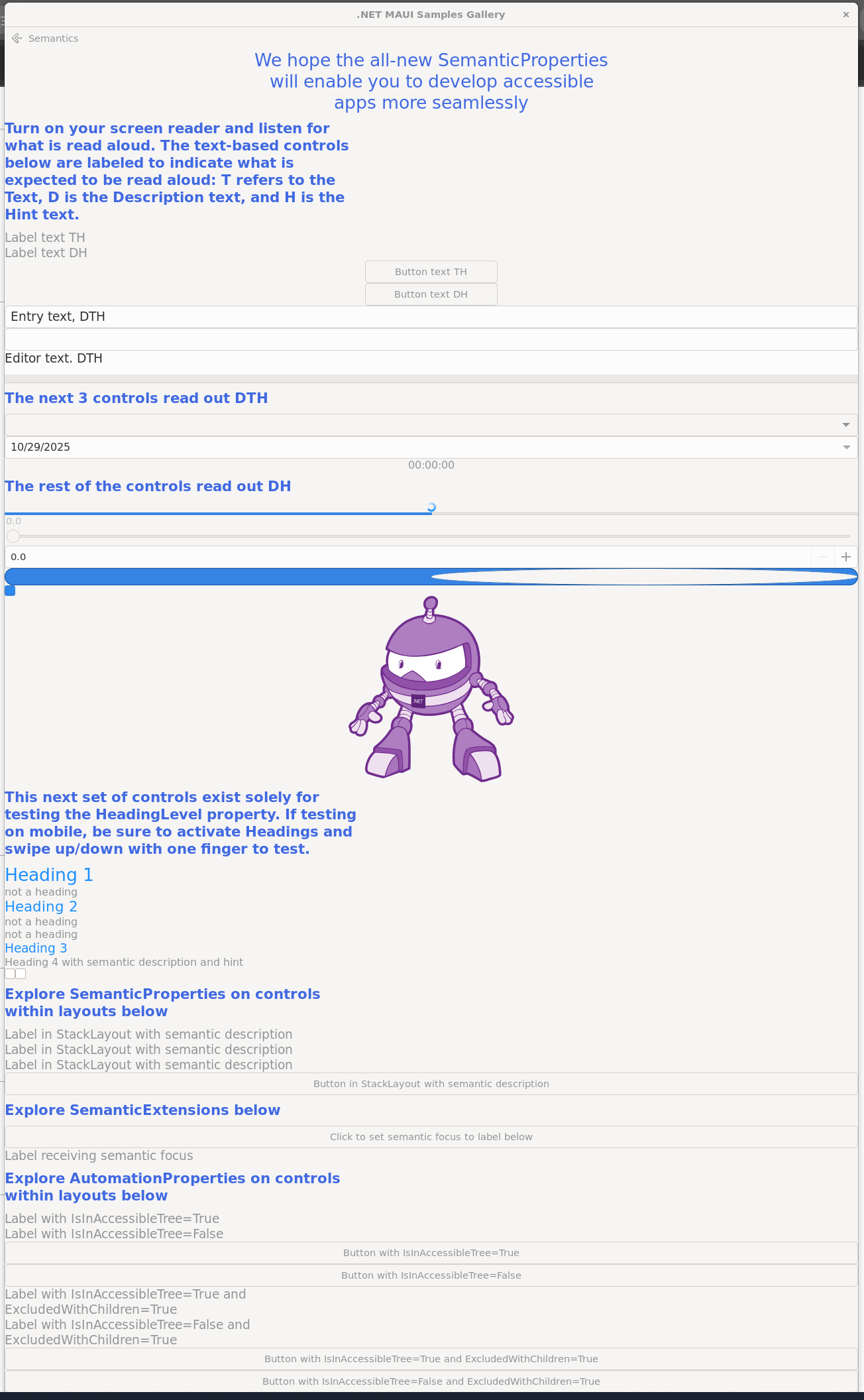Click the 00:00:00 time picker

[431, 465]
